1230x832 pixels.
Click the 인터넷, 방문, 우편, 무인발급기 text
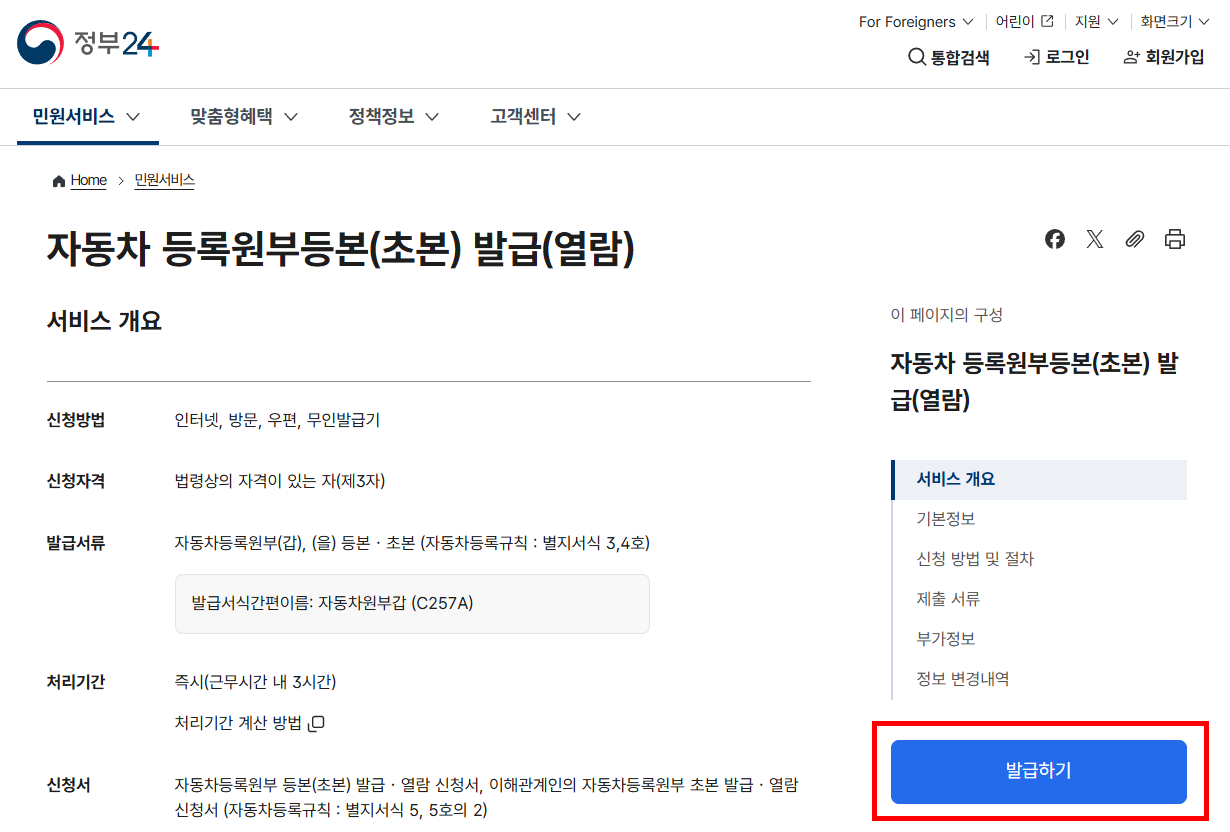click(277, 420)
